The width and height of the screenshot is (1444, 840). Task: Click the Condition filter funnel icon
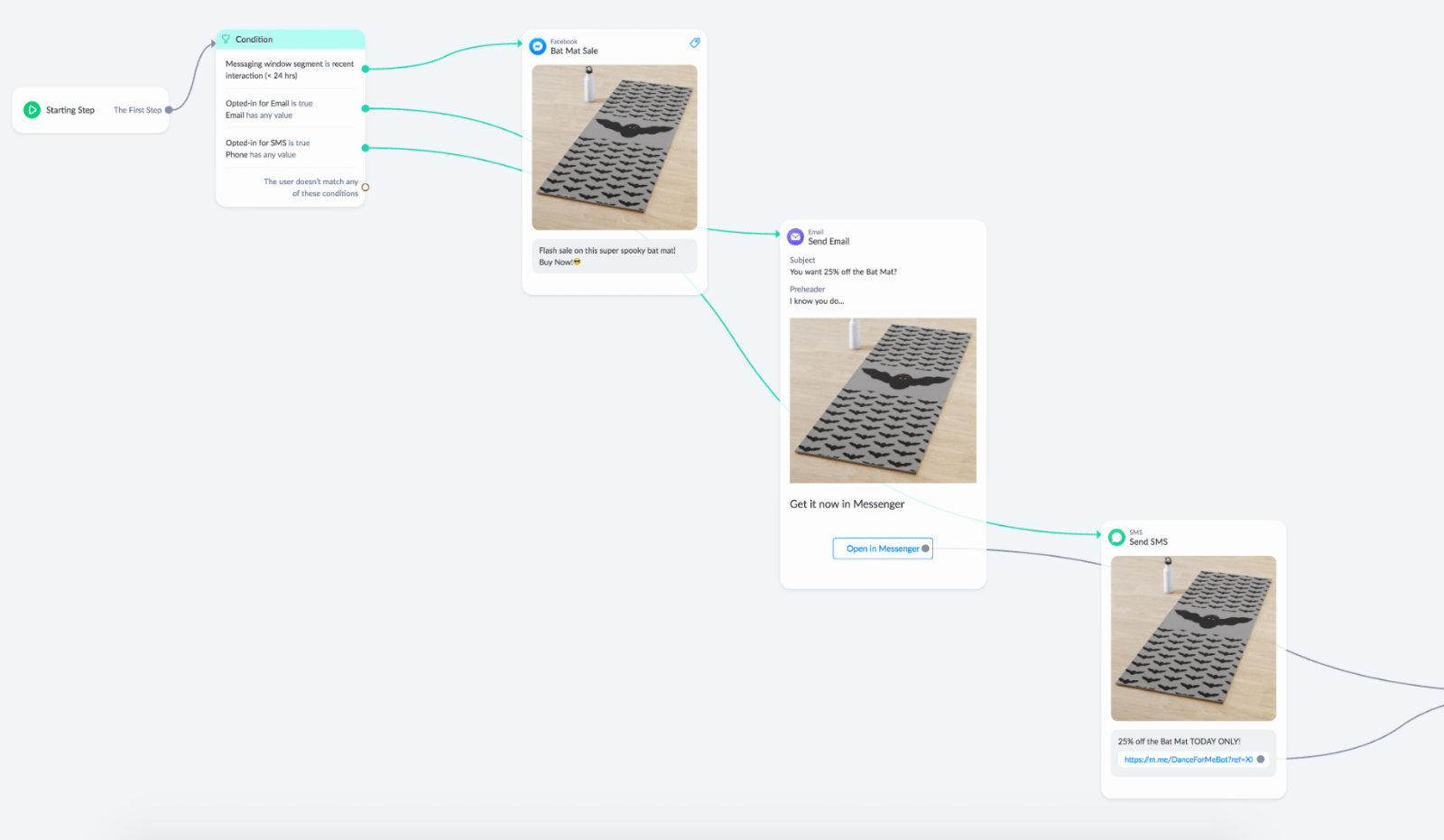coord(226,39)
